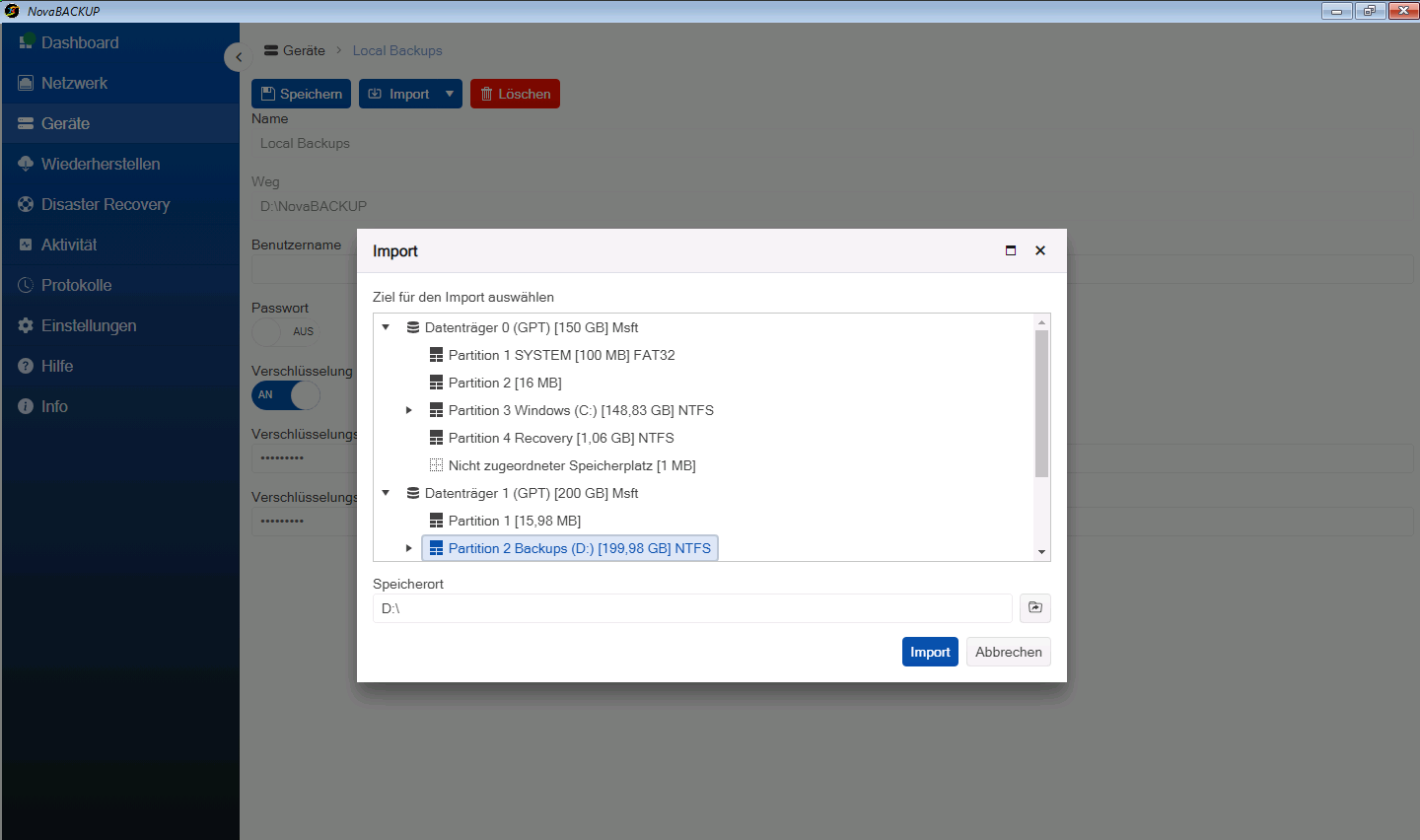1420x840 pixels.
Task: Maximize the Import dialog
Action: 1011,250
